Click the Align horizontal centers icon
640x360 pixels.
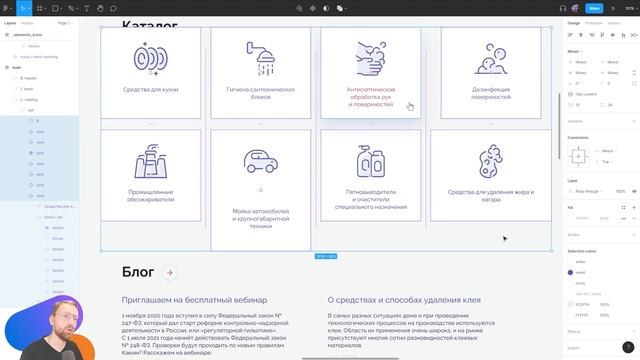[x=581, y=35]
